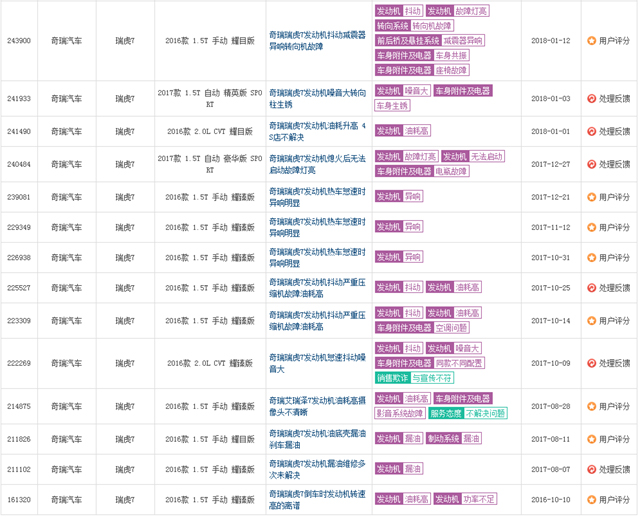Click the star rating icon in row 161320

(591, 499)
